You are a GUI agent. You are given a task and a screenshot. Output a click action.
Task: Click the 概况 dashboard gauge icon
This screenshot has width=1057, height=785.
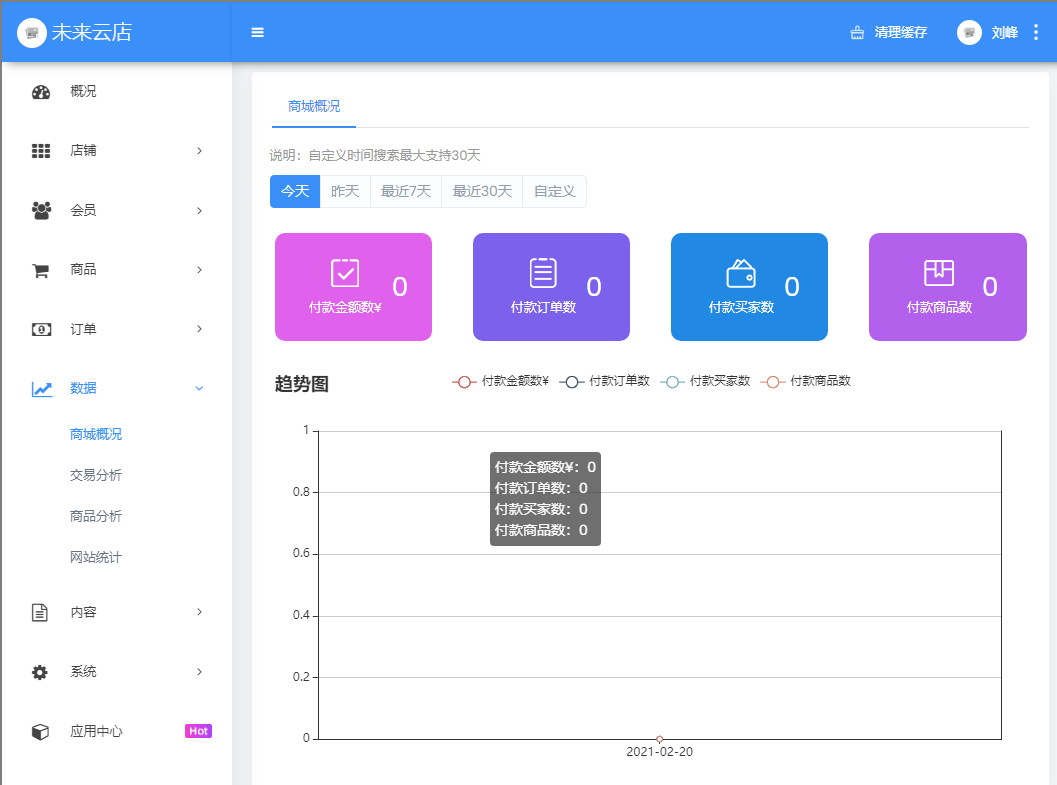pyautogui.click(x=41, y=92)
